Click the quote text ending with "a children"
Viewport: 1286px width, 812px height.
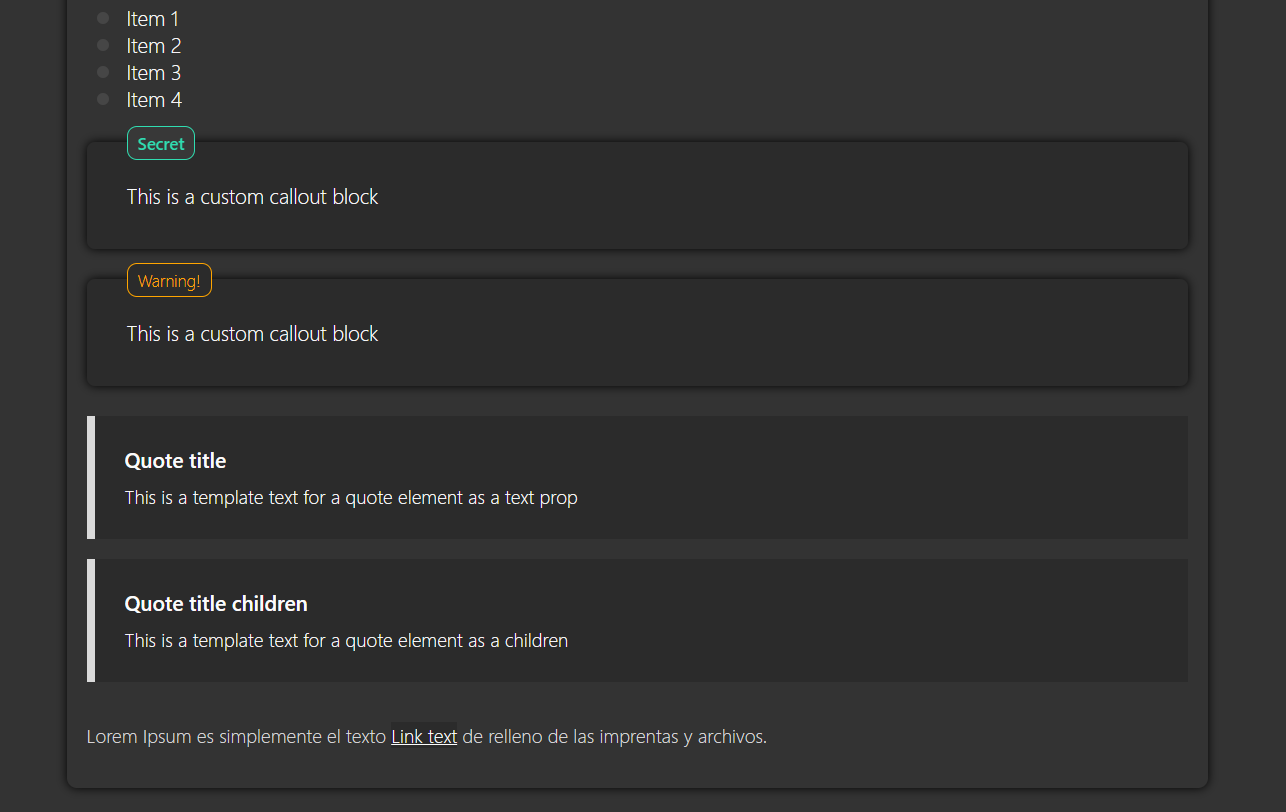tap(346, 640)
